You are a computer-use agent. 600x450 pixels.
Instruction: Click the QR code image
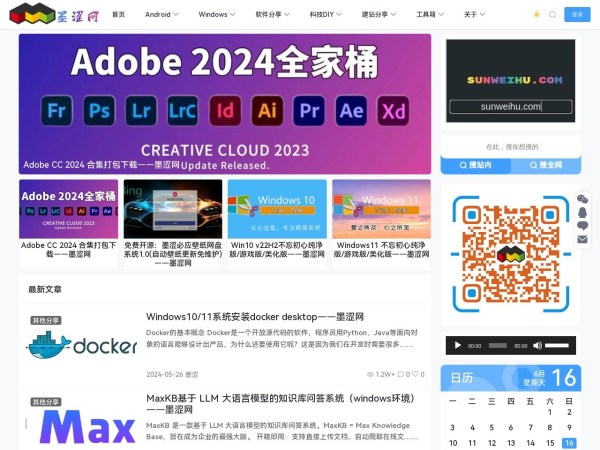(510, 254)
